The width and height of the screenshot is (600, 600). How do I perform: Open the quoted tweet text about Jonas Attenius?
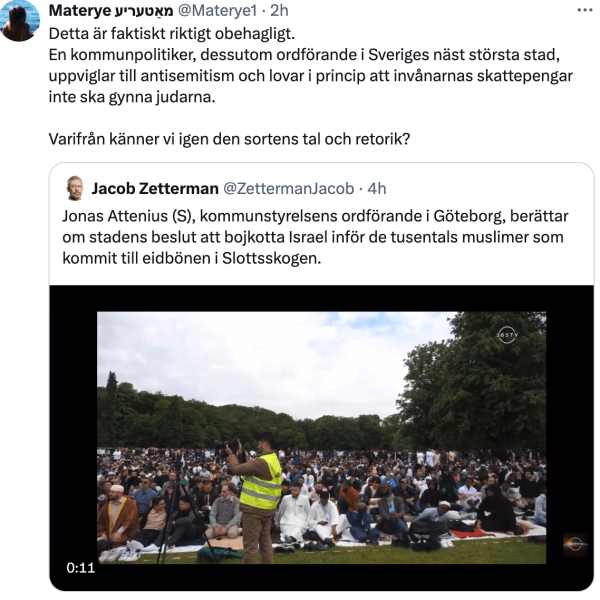pyautogui.click(x=315, y=237)
